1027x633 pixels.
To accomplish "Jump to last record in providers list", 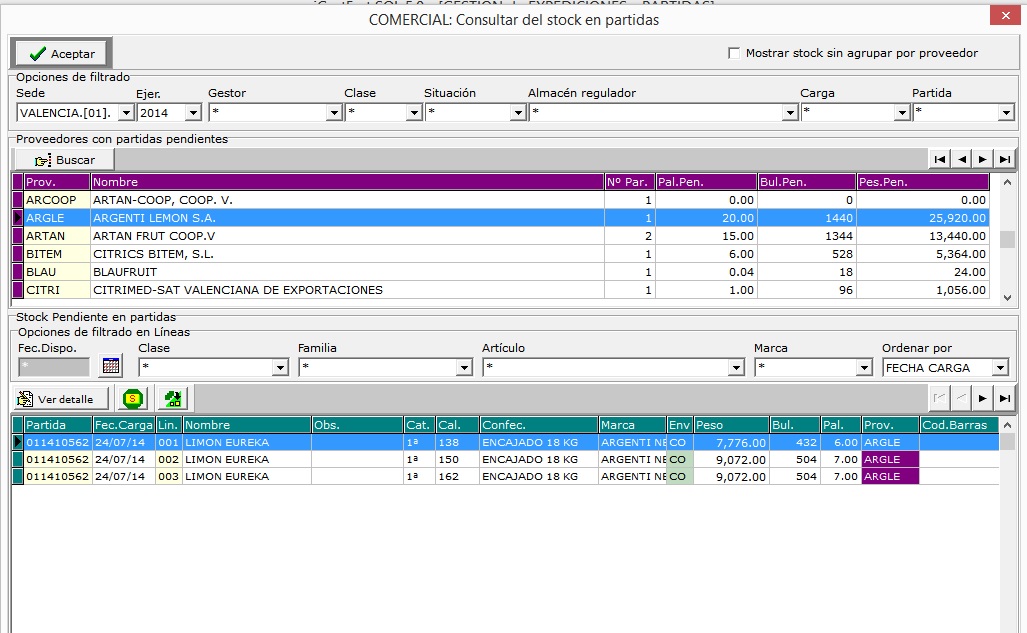I will tap(1005, 159).
